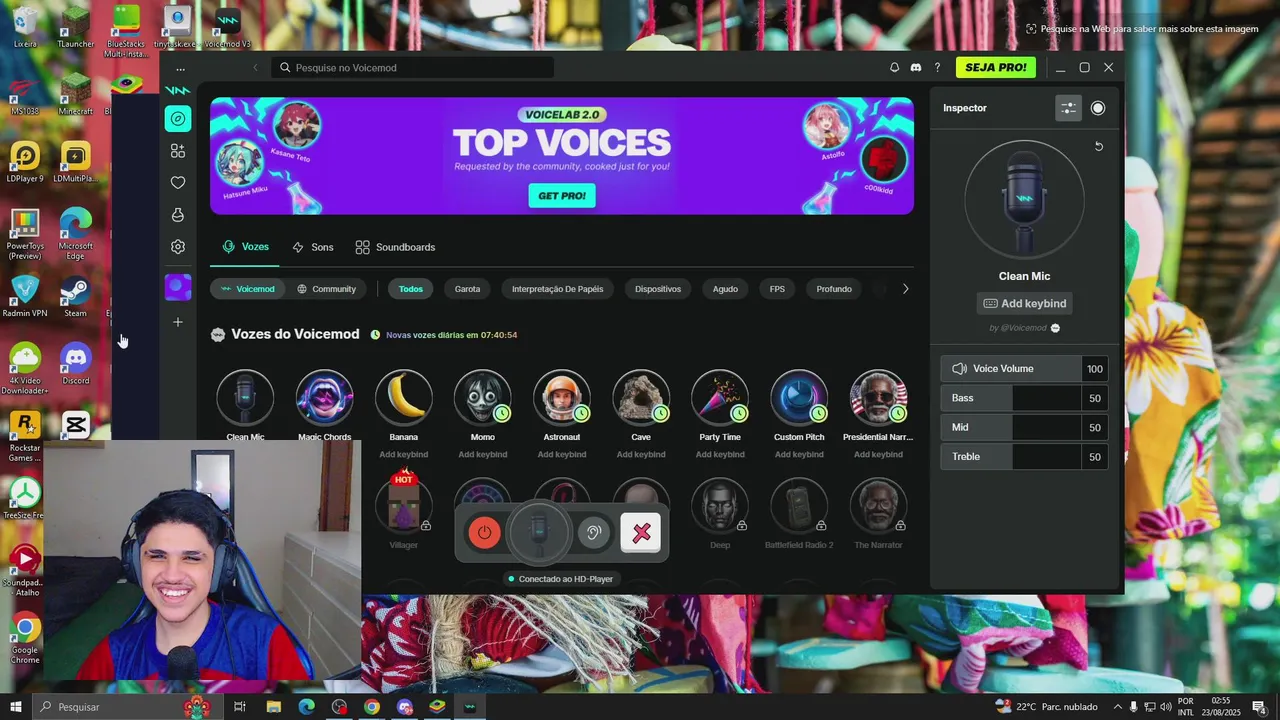
Task: Open the help question mark icon
Action: click(937, 68)
